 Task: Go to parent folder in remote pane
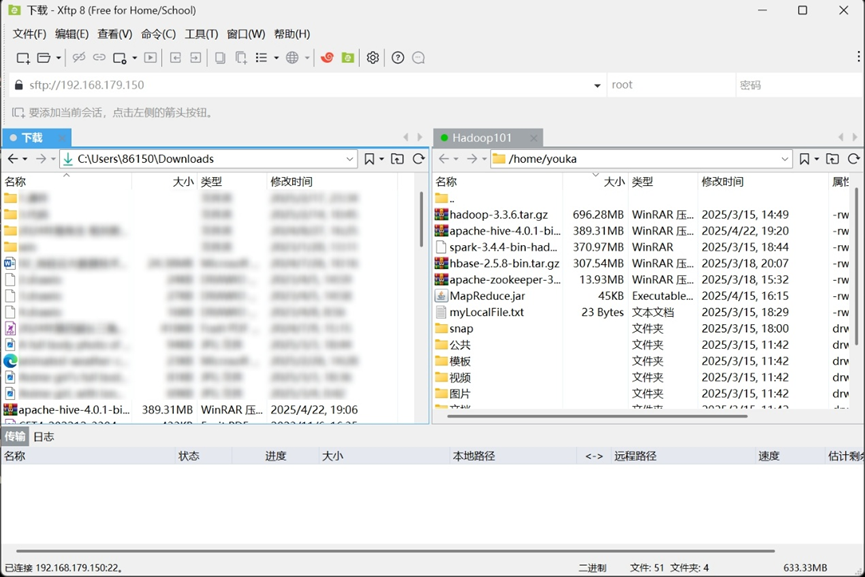pyautogui.click(x=832, y=159)
